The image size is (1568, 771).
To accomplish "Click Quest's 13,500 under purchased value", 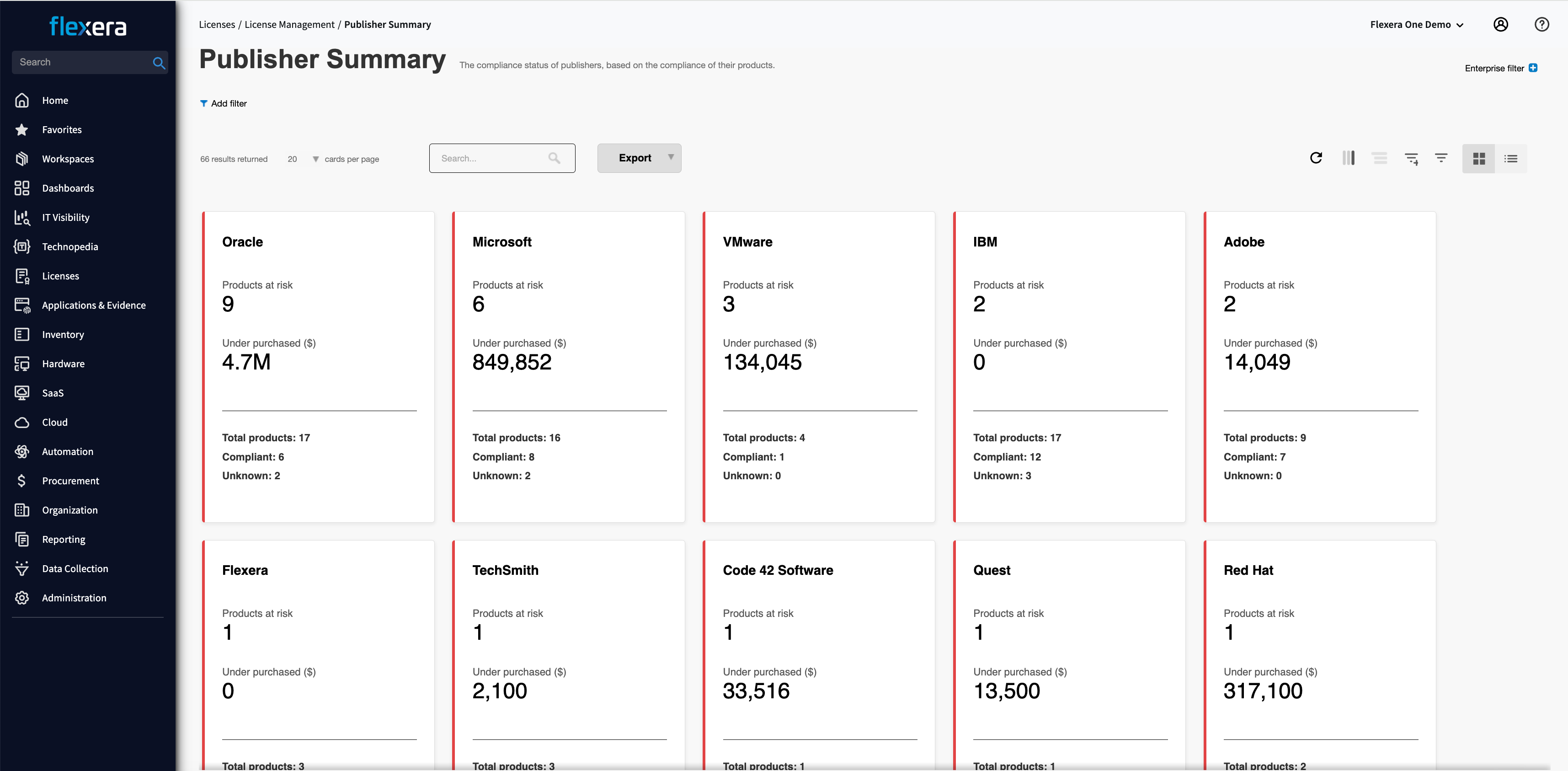I will (1007, 691).
